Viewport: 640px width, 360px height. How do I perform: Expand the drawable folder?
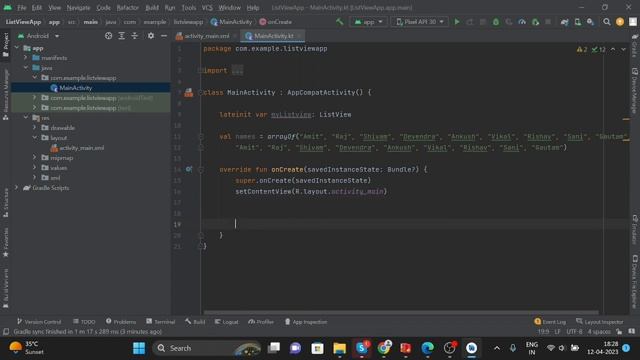pos(35,127)
